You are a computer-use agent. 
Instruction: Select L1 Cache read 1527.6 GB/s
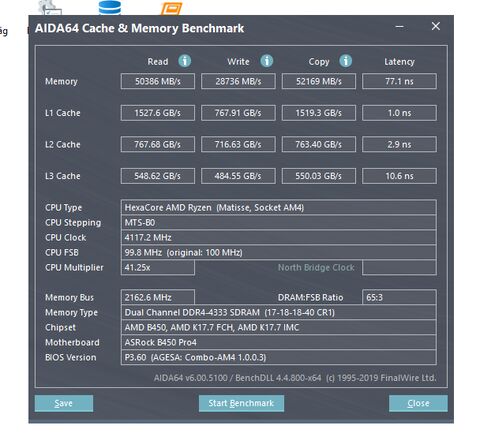158,113
